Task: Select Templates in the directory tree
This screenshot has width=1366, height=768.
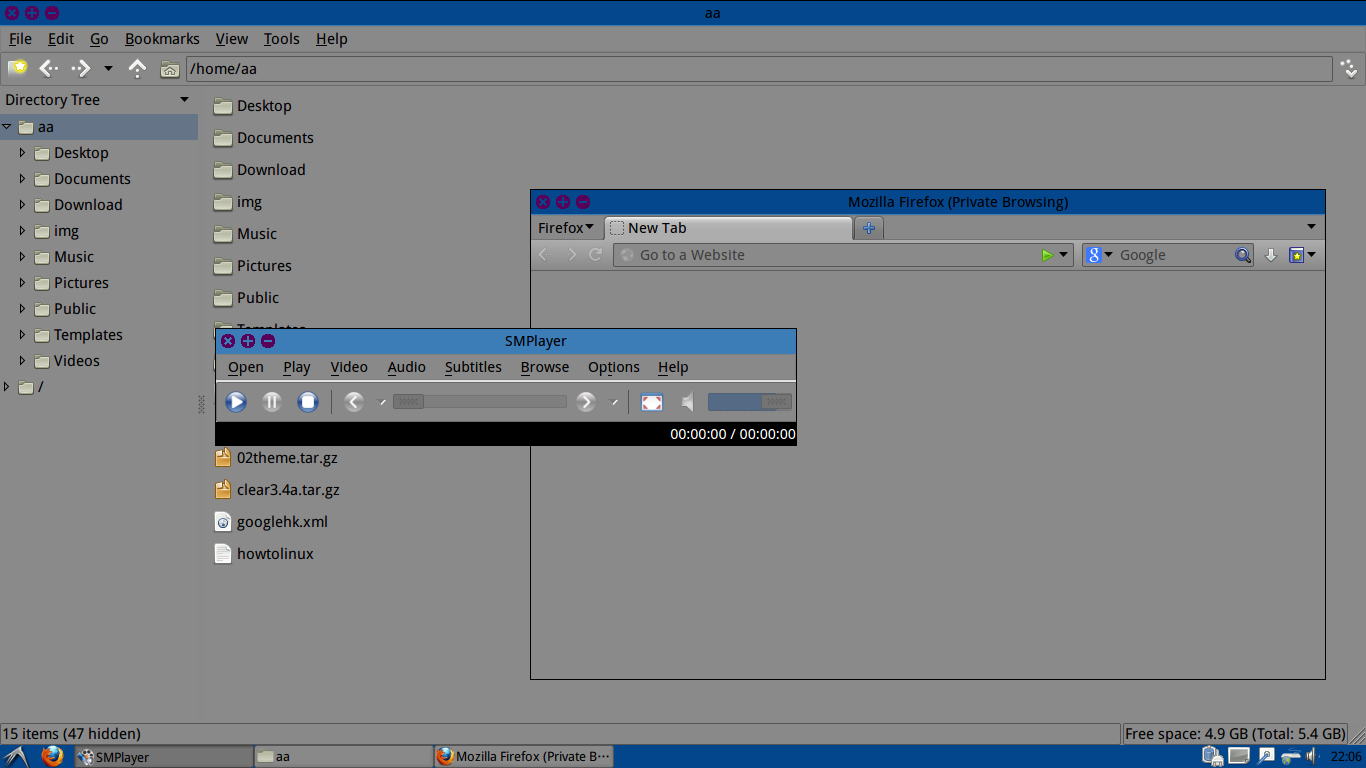Action: [x=88, y=335]
